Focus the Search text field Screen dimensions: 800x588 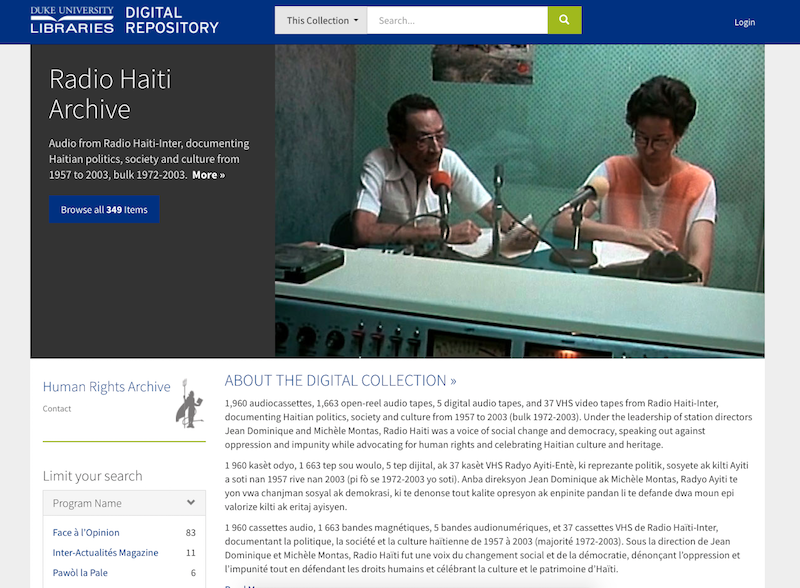[458, 20]
